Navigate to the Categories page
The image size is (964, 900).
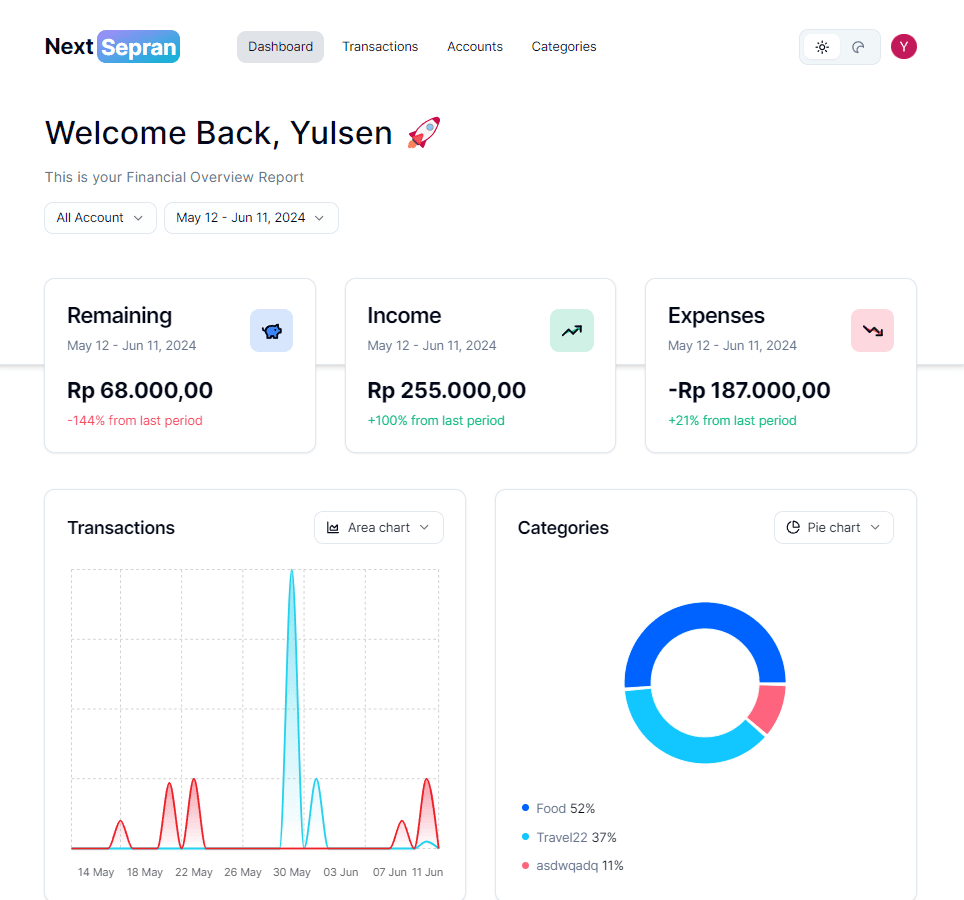coord(564,47)
